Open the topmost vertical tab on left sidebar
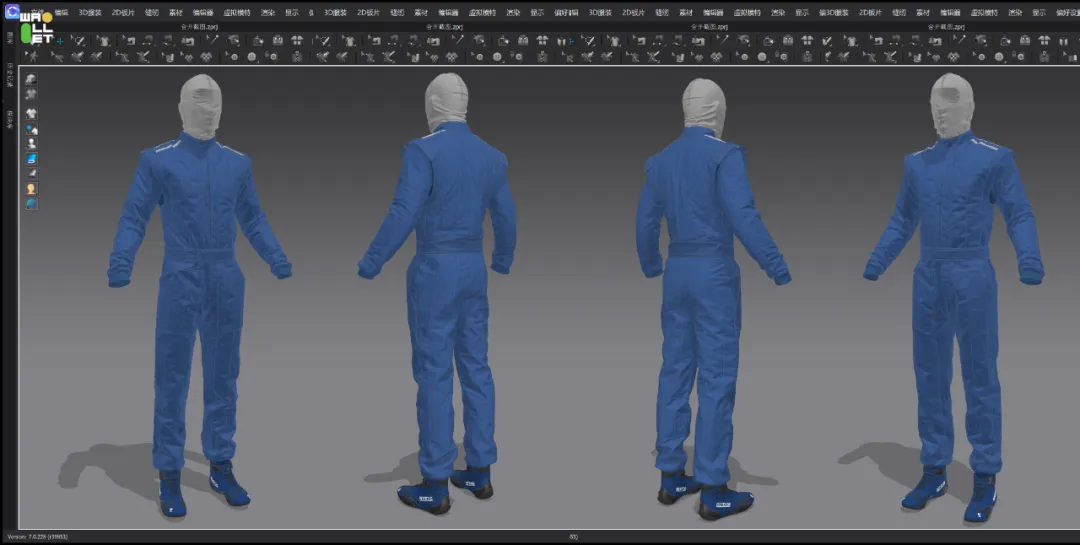The height and width of the screenshot is (545, 1080). click(x=10, y=38)
